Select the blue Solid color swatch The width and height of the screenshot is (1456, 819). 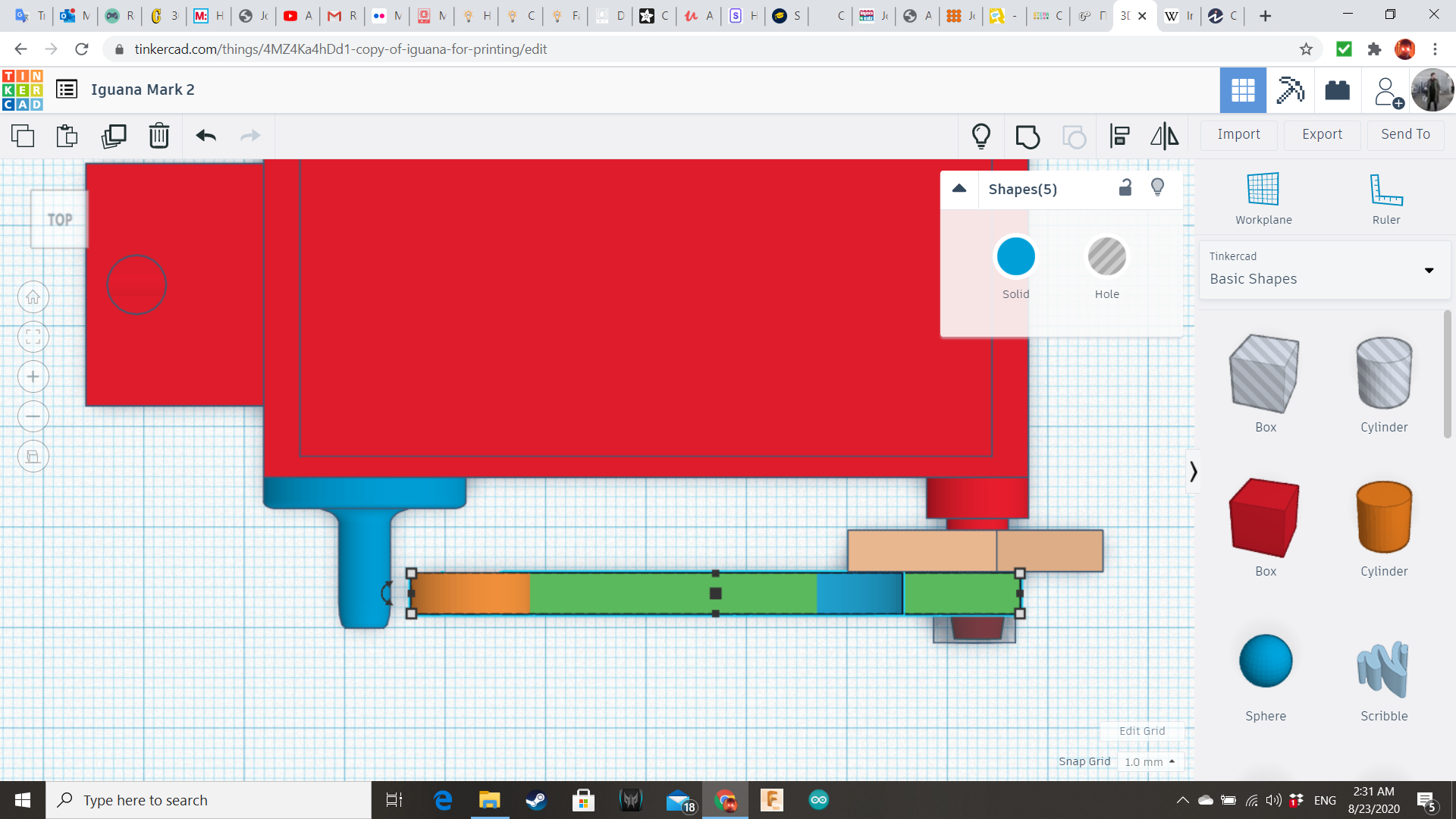[1015, 256]
